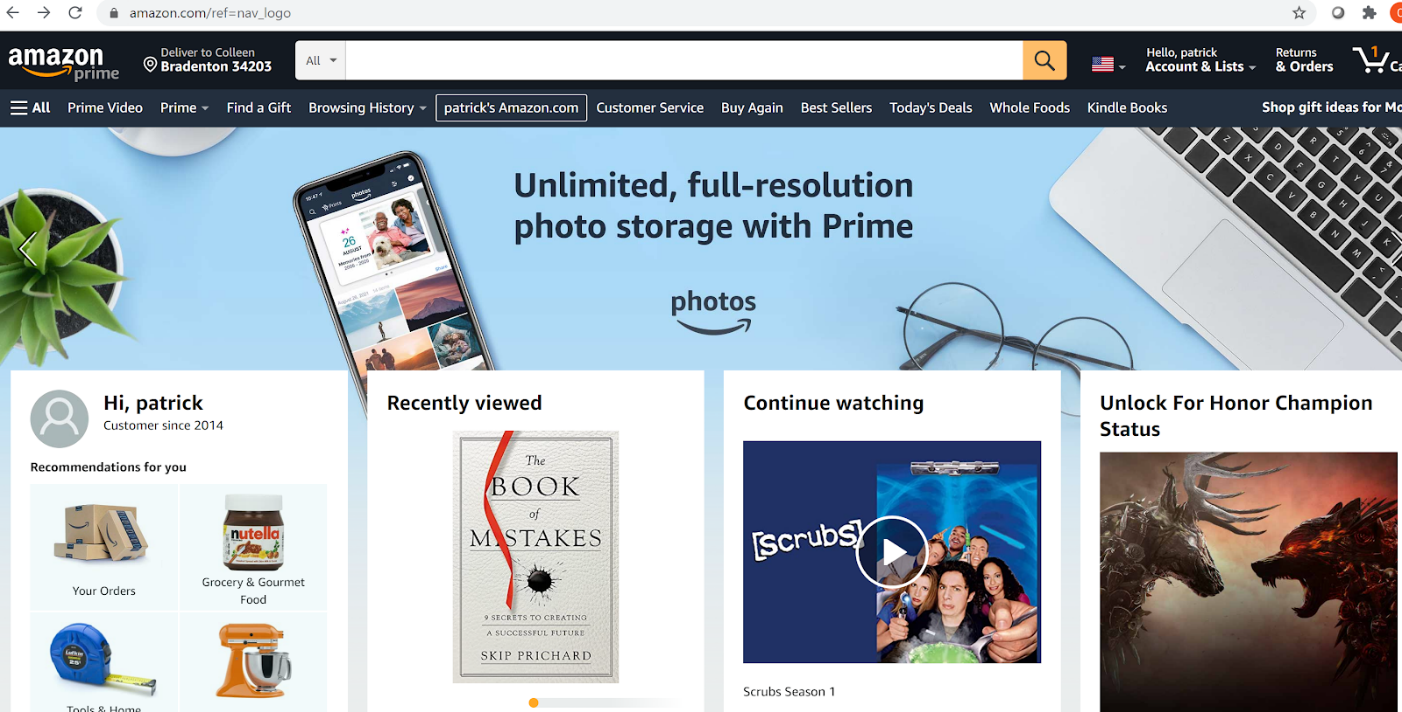Go to Best Sellers

[836, 108]
